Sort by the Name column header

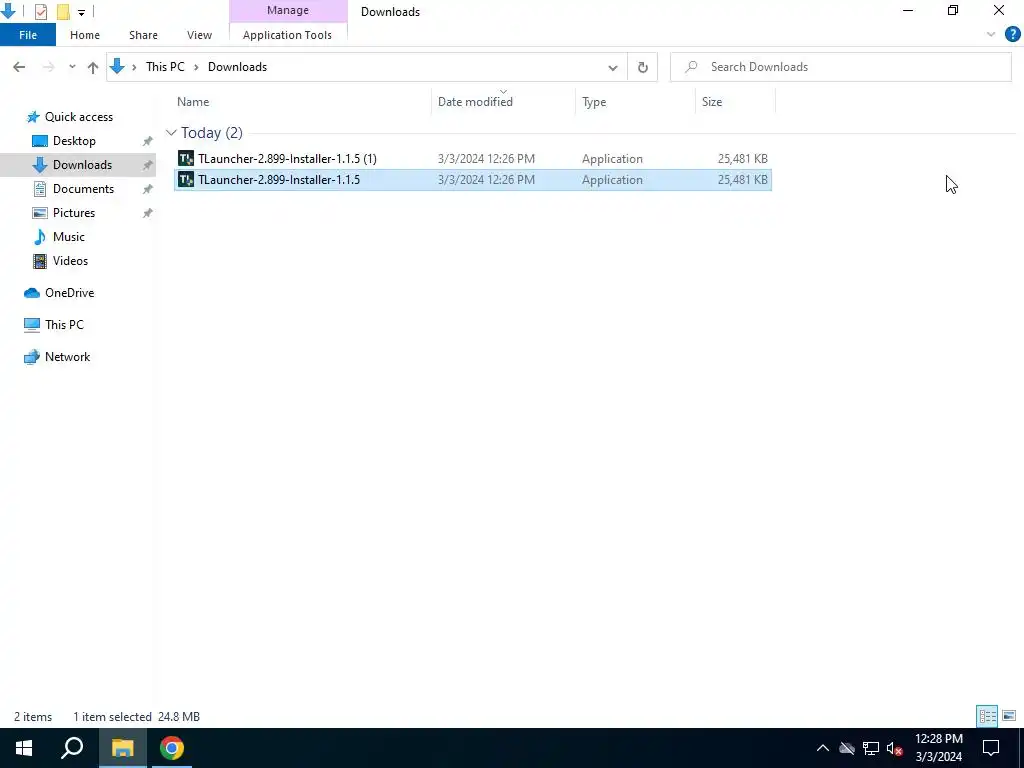point(302,102)
